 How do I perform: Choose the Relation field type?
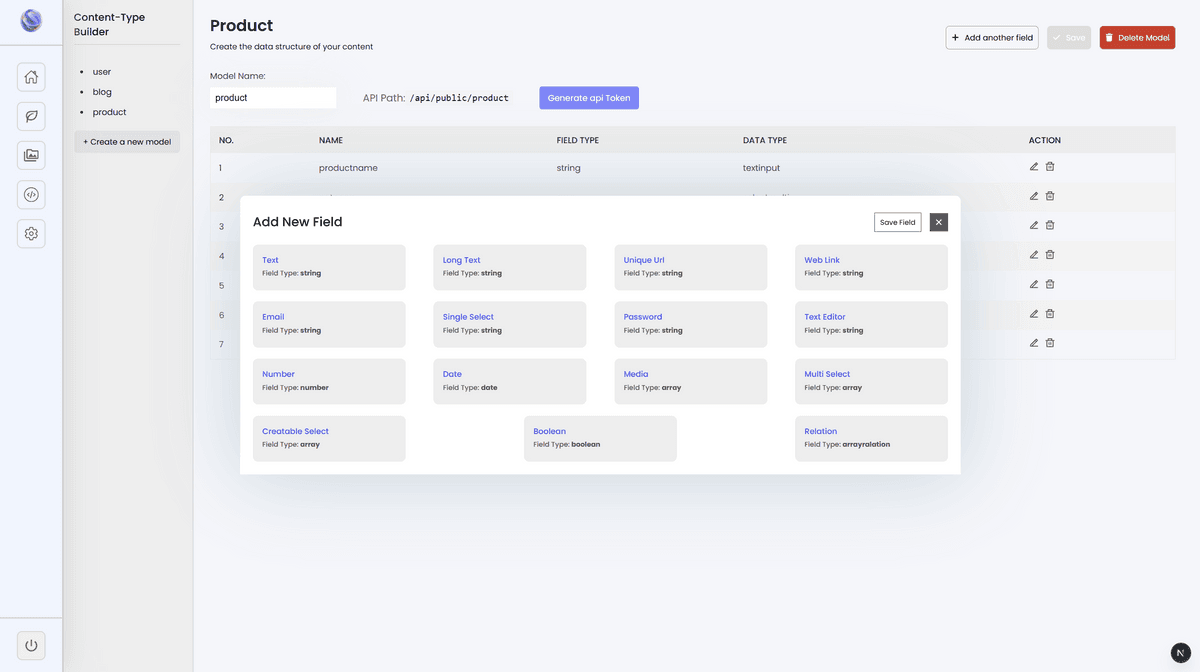tap(871, 438)
